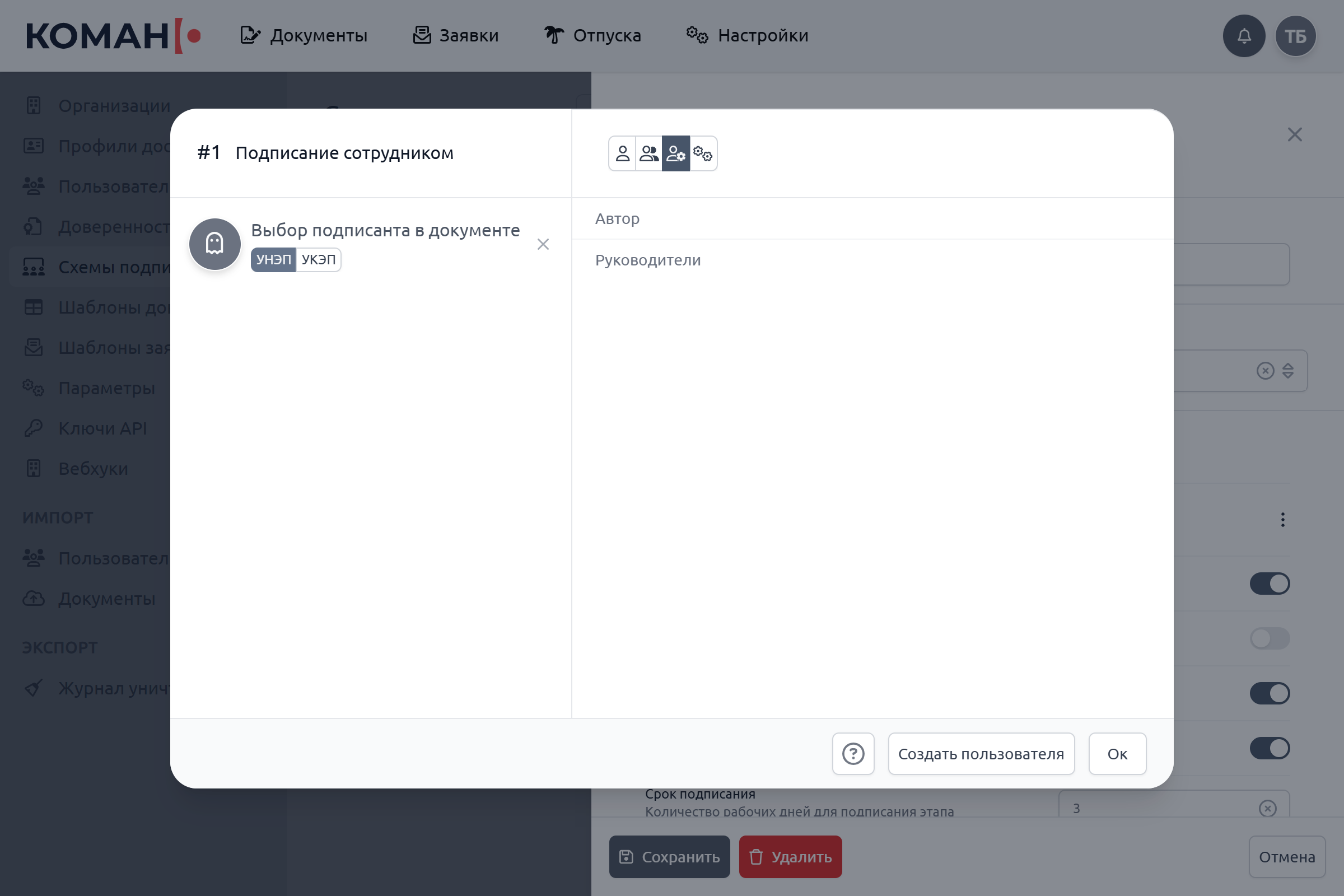The image size is (1344, 896).
Task: Click the ghost avatar of signer choice
Action: (x=215, y=244)
